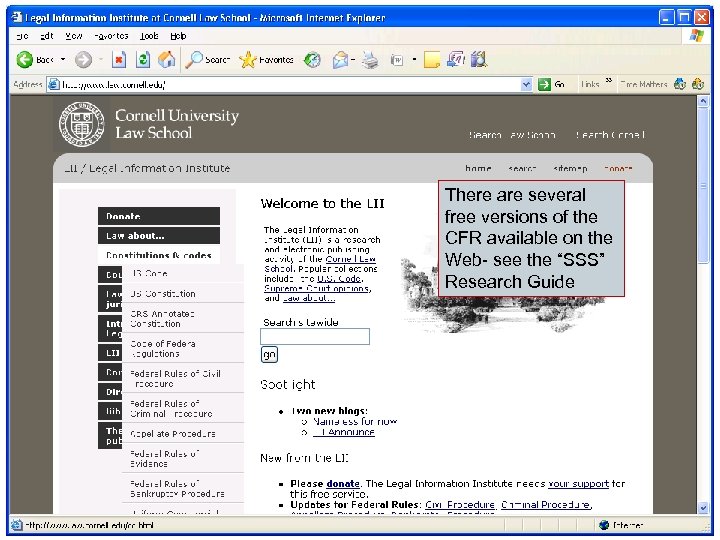Click the bold donate link in news
This screenshot has width=720, height=540.
click(x=343, y=484)
